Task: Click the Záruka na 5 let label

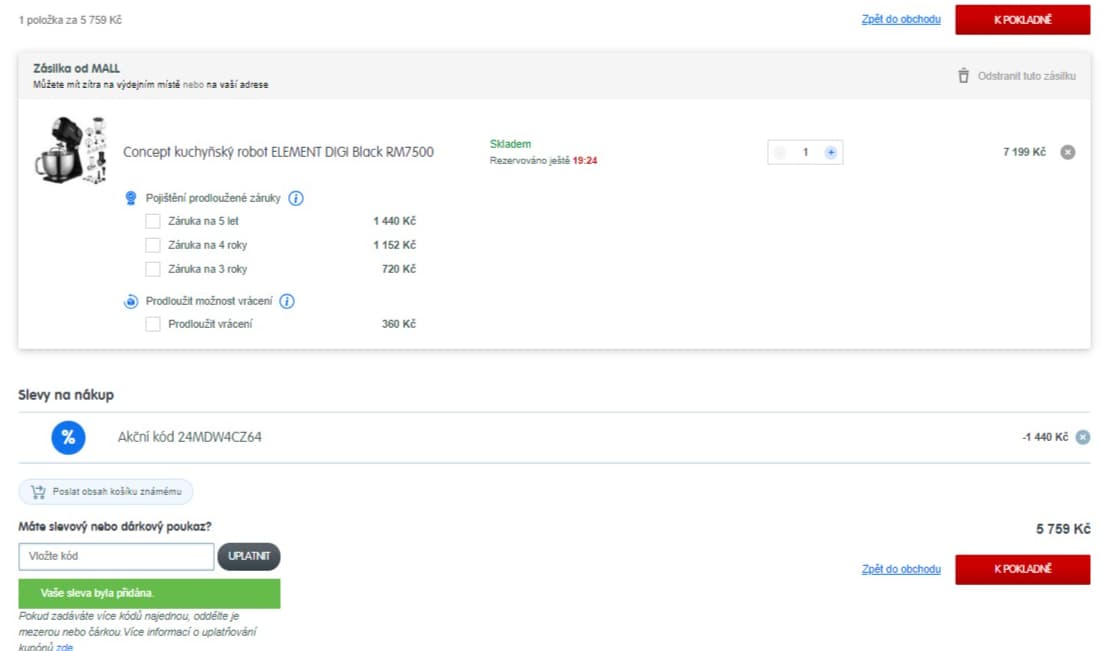Action: point(203,221)
